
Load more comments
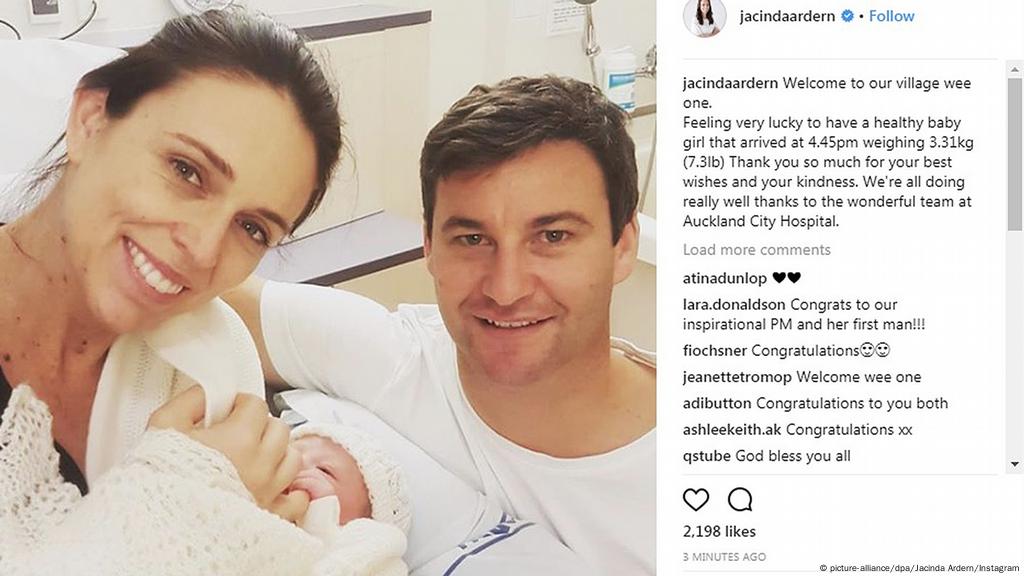point(756,249)
